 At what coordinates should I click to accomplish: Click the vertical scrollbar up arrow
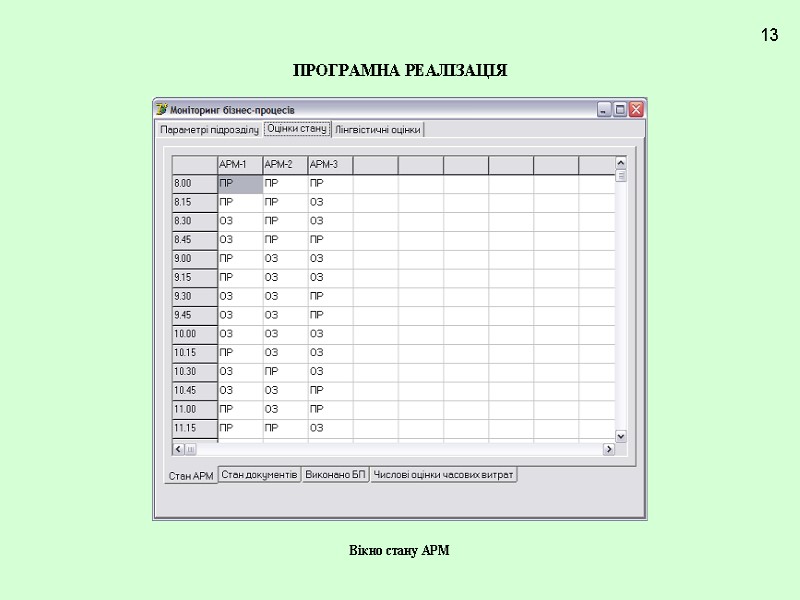pos(621,163)
